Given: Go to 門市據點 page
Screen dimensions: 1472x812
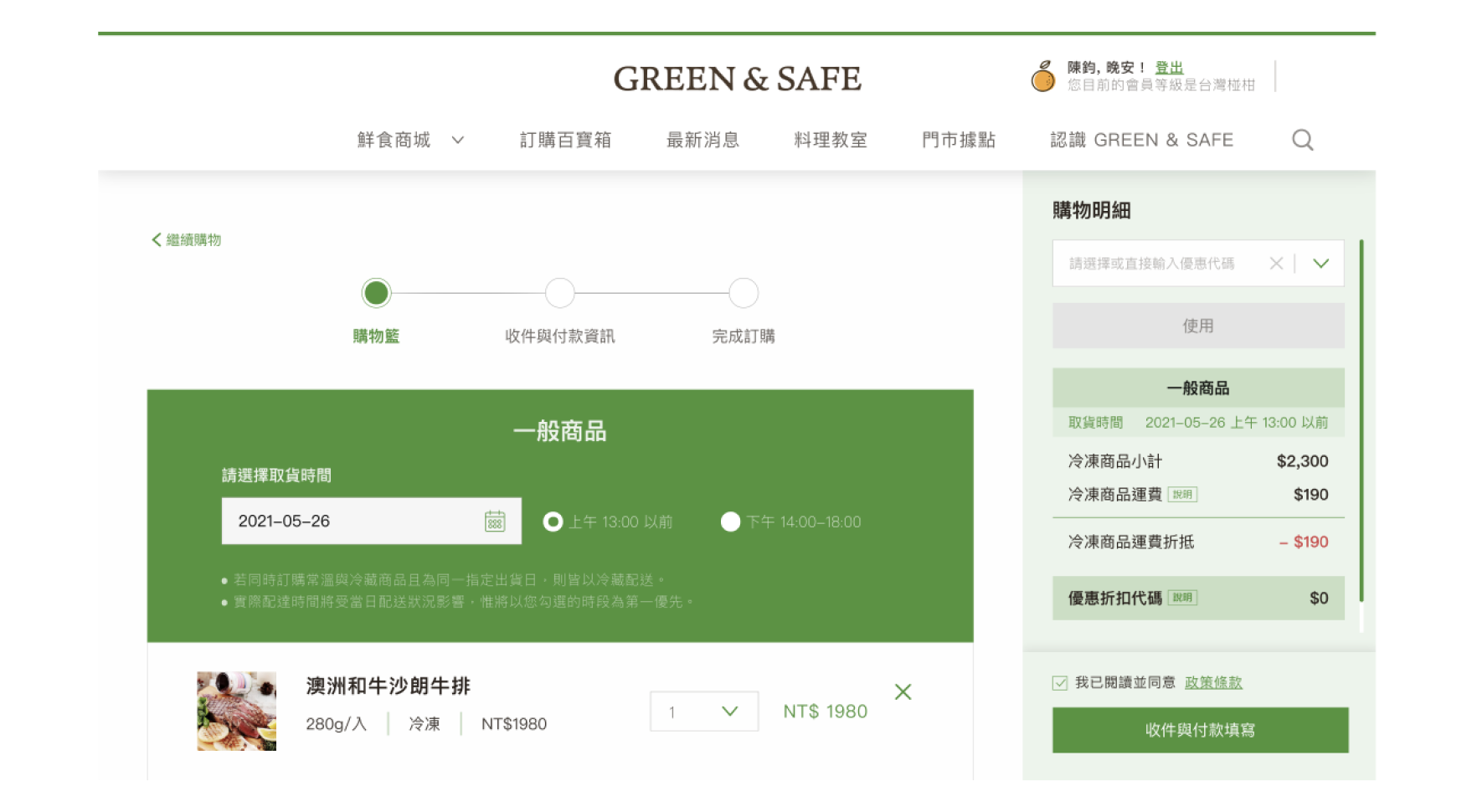Looking at the screenshot, I should (x=958, y=140).
